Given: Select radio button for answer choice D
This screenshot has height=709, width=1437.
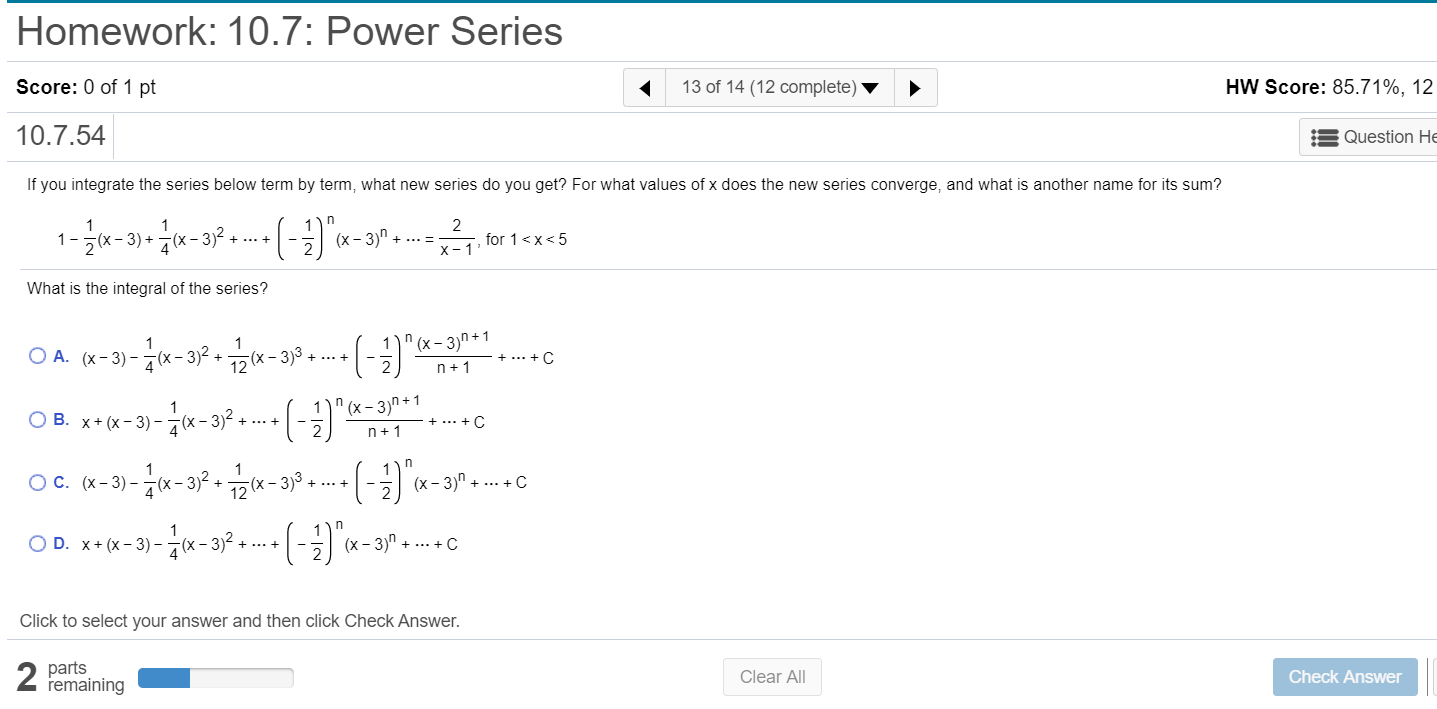Looking at the screenshot, I should pyautogui.click(x=37, y=543).
